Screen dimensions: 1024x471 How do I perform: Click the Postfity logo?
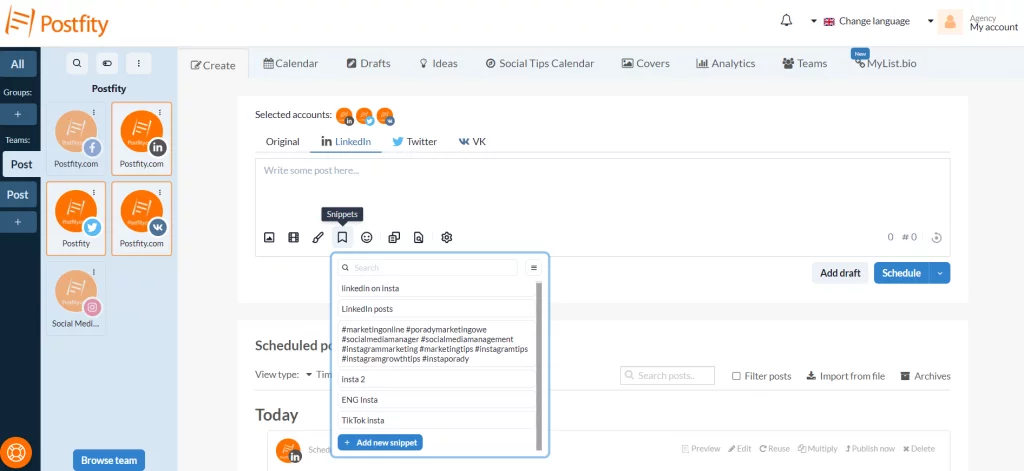pyautogui.click(x=56, y=24)
